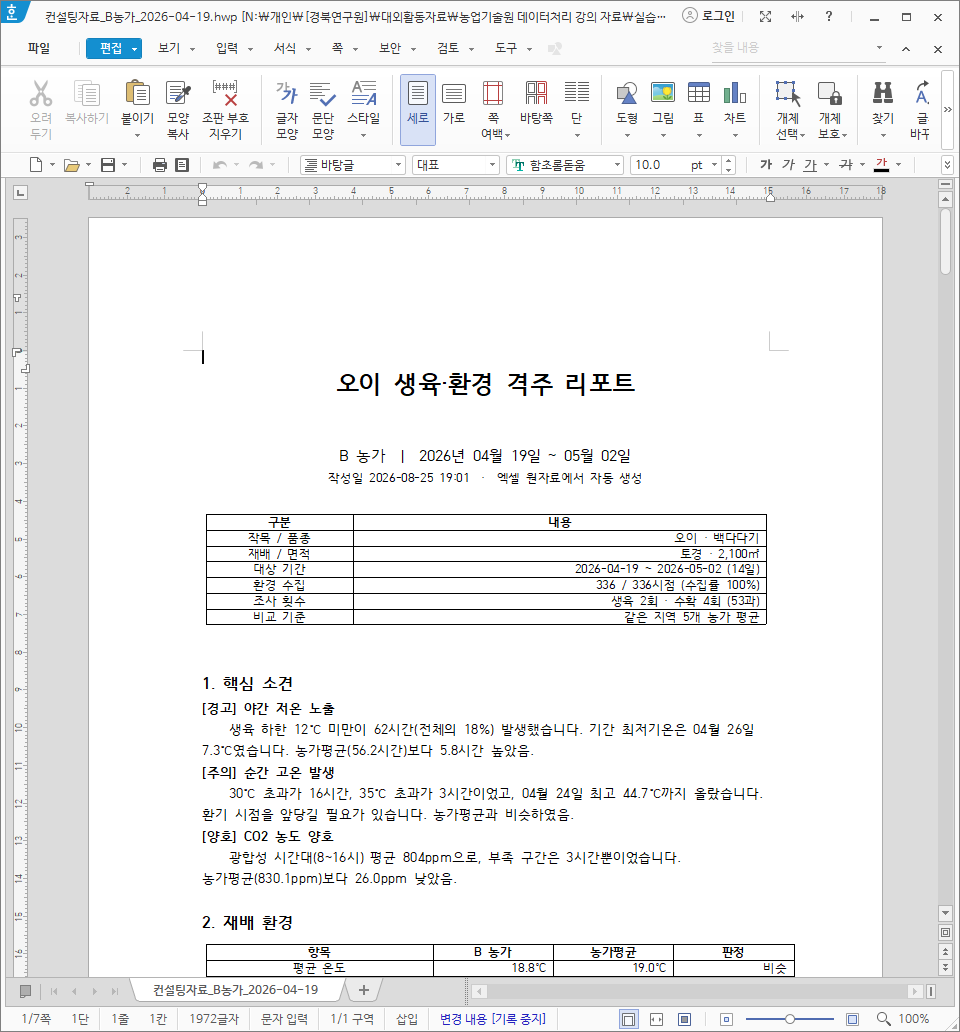
Task: Click the Paste (붙이기) clipboard icon
Action: click(138, 94)
